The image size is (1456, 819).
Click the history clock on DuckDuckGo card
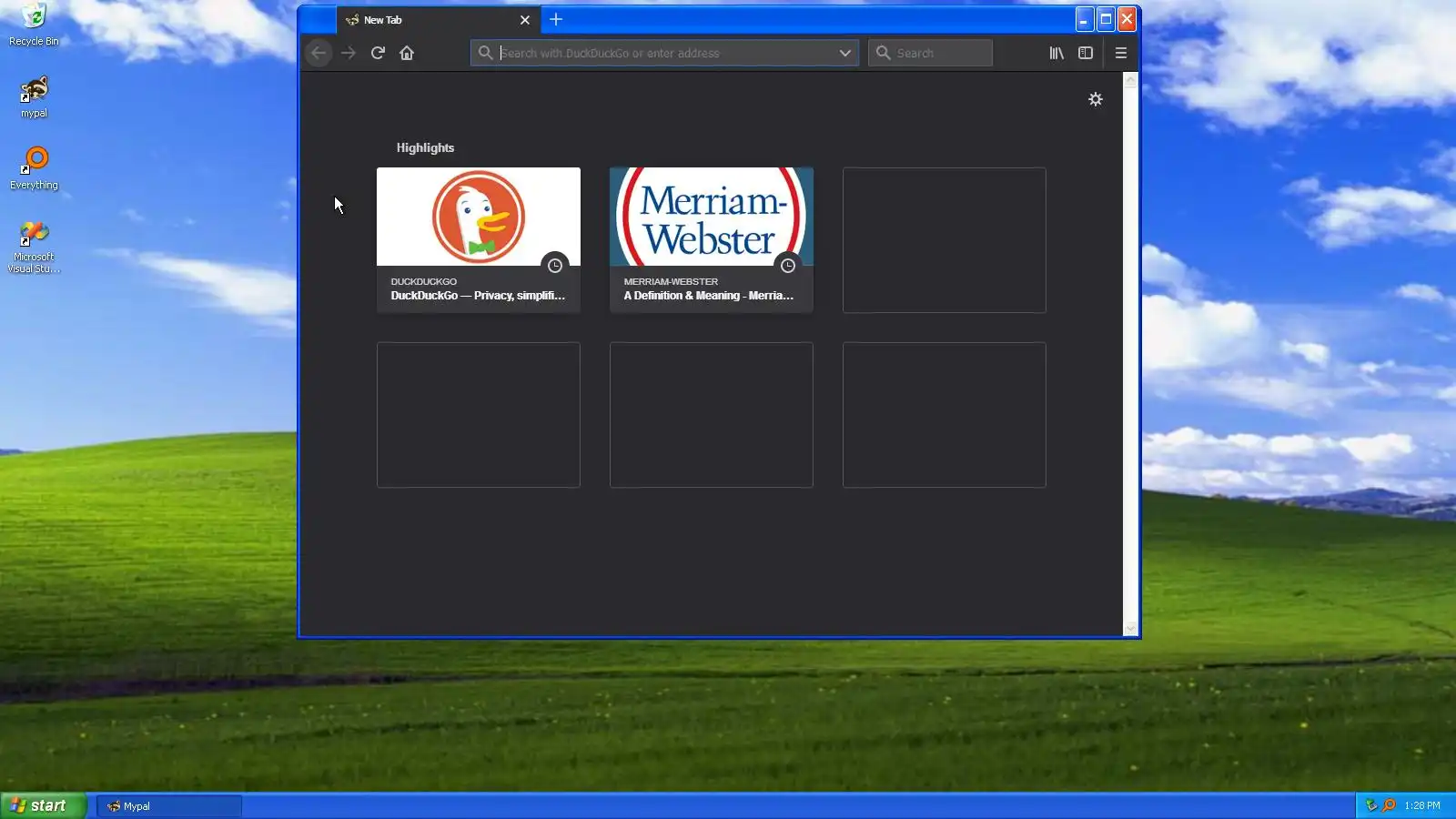(555, 266)
